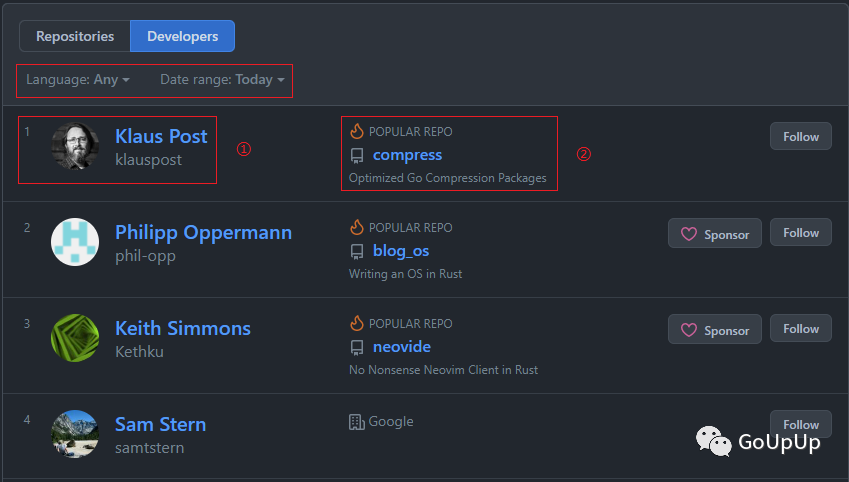The height and width of the screenshot is (482, 849).
Task: Open the Date range dropdown
Action: 222,80
